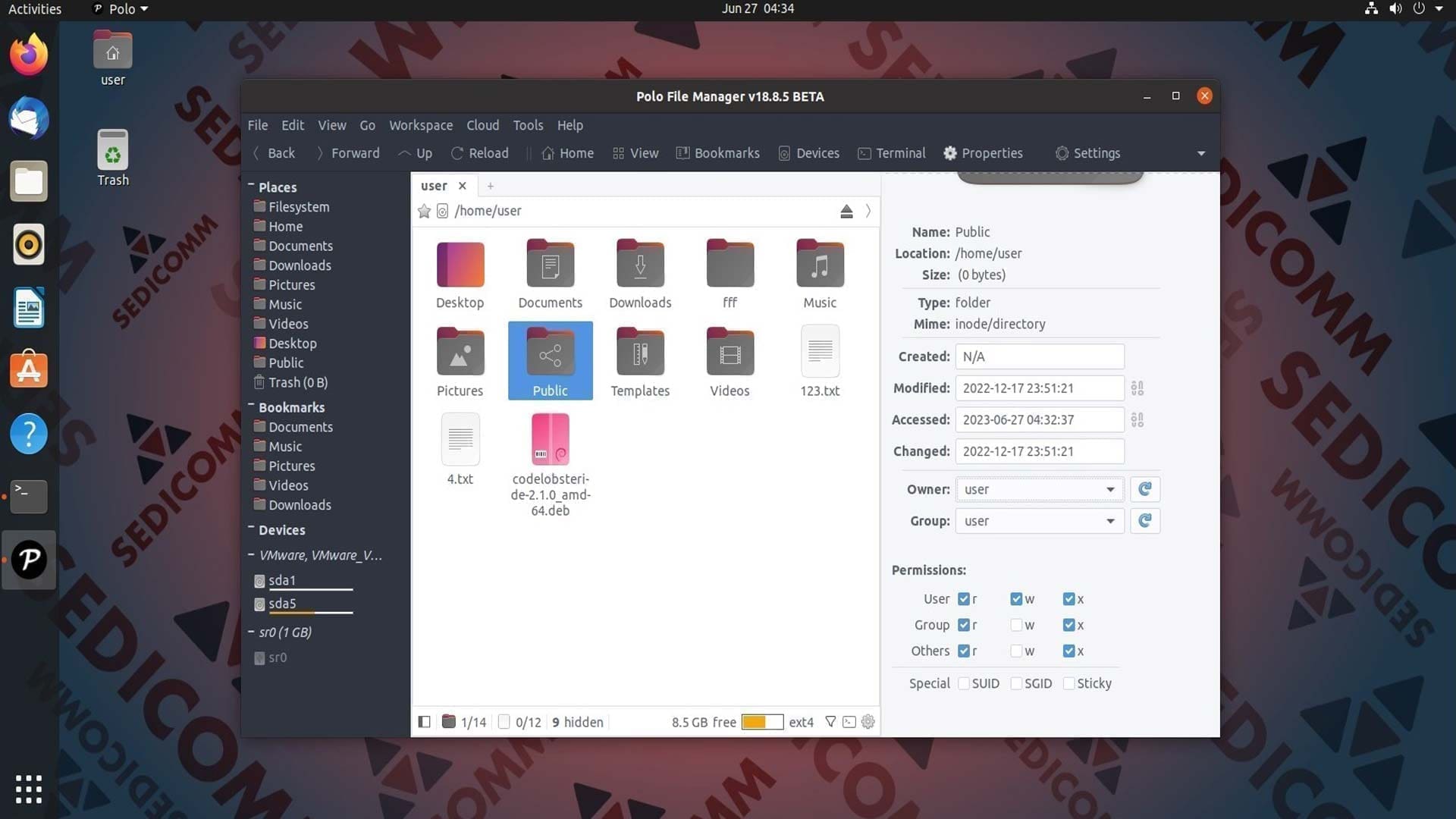Toggle Group read permission
Screen dimensions: 1456x819
pyautogui.click(x=964, y=625)
